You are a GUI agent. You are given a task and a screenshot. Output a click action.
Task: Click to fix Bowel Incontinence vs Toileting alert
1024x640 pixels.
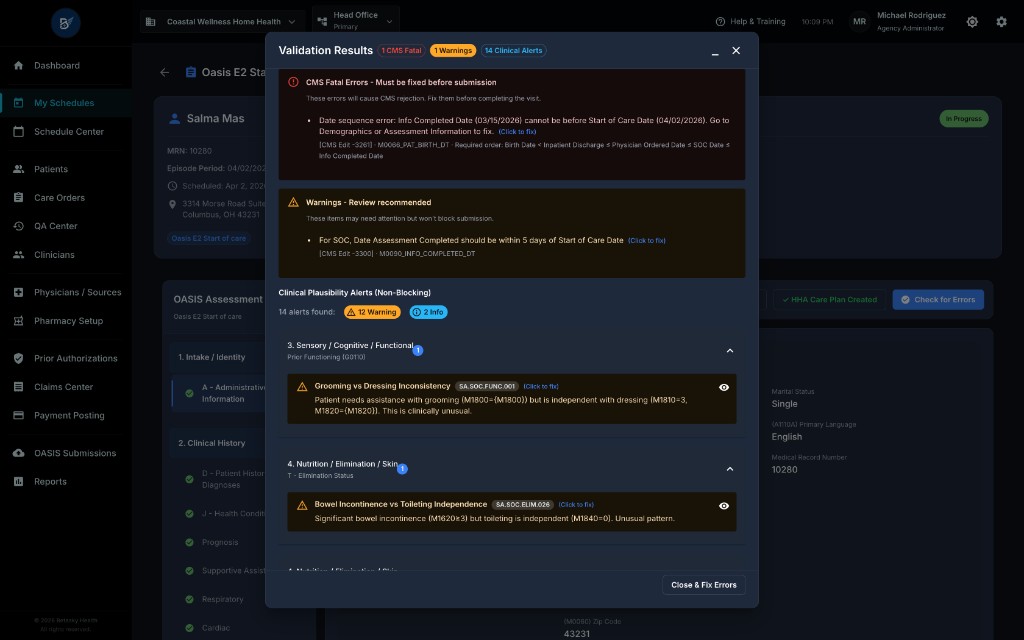click(576, 505)
